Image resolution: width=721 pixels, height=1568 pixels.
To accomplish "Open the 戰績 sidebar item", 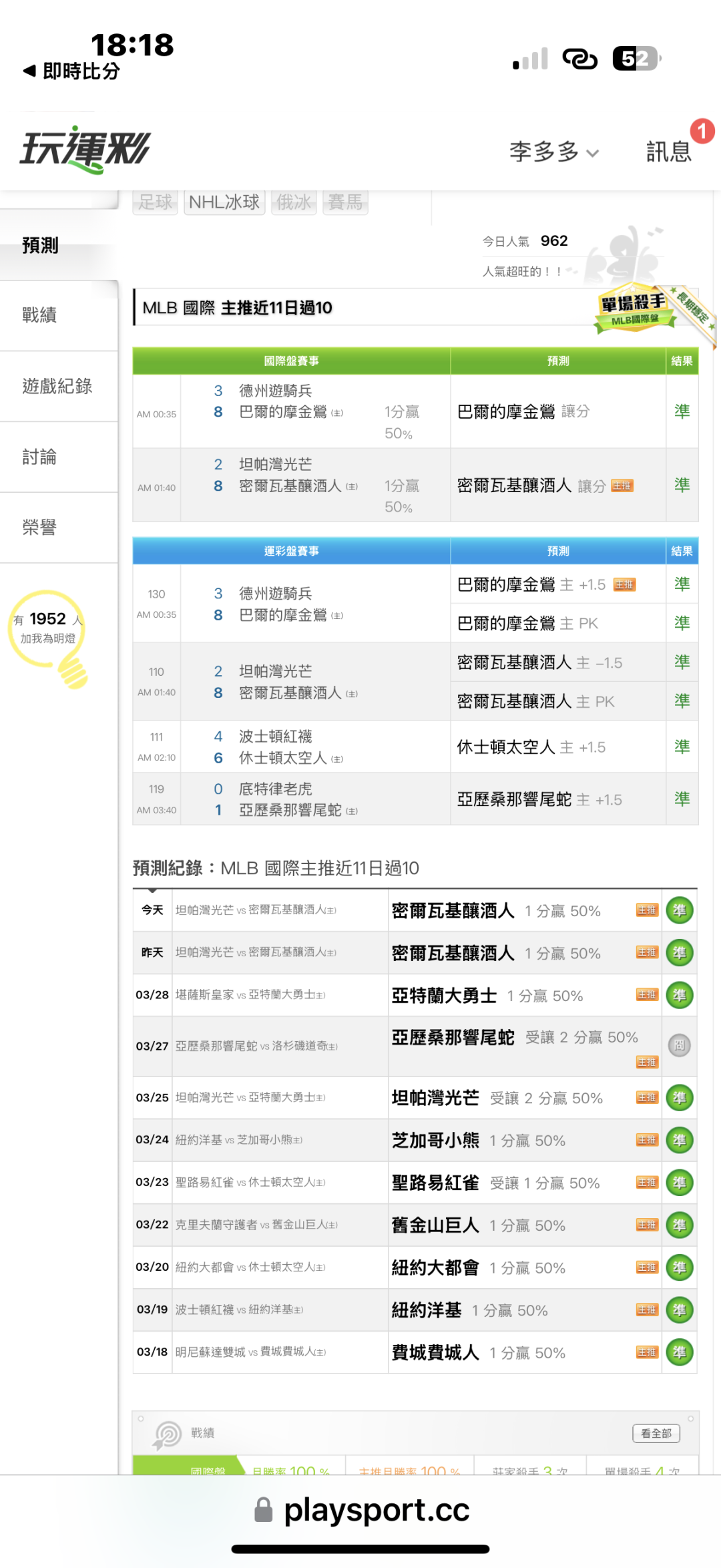I will (x=59, y=315).
